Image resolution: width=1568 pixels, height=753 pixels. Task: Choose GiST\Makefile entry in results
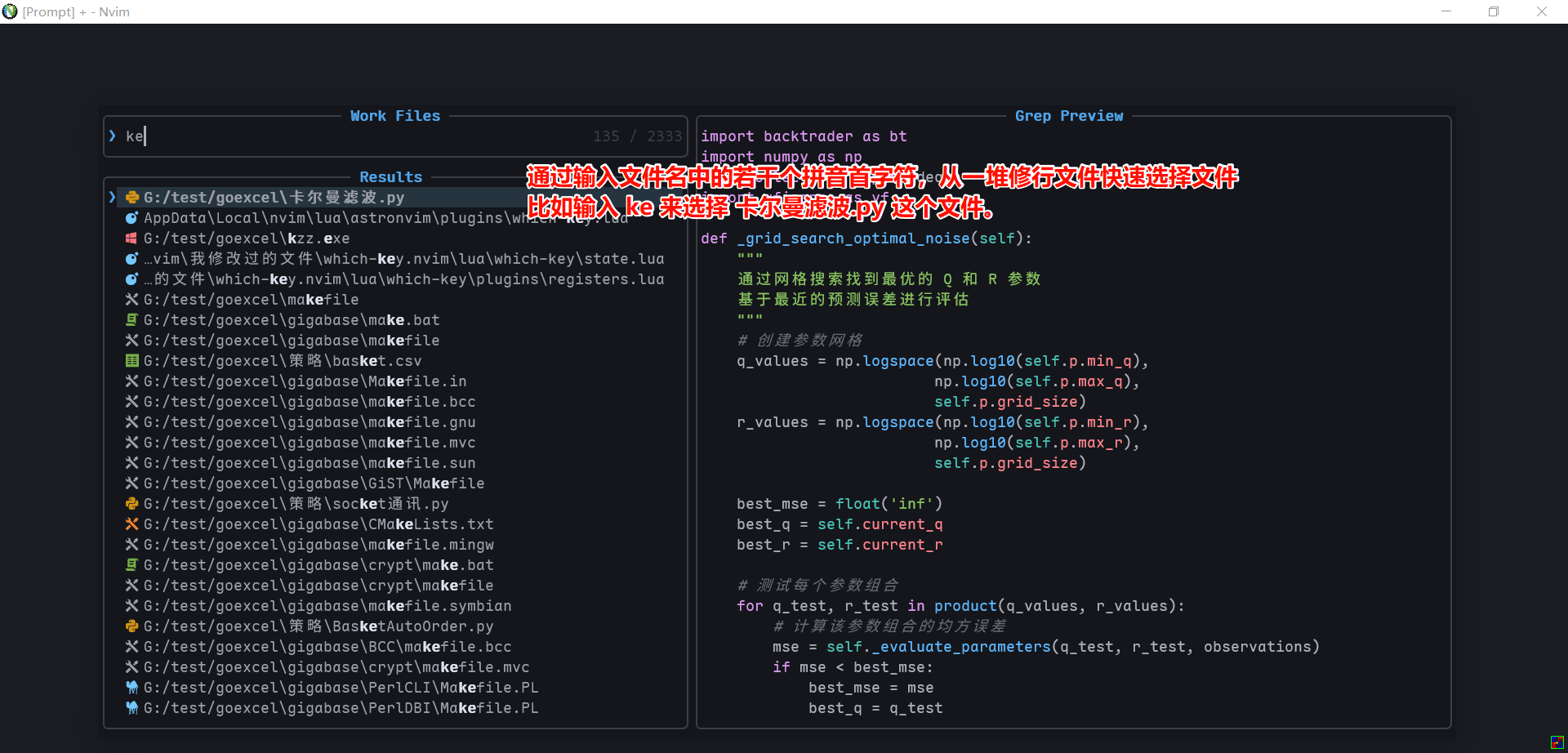click(314, 483)
